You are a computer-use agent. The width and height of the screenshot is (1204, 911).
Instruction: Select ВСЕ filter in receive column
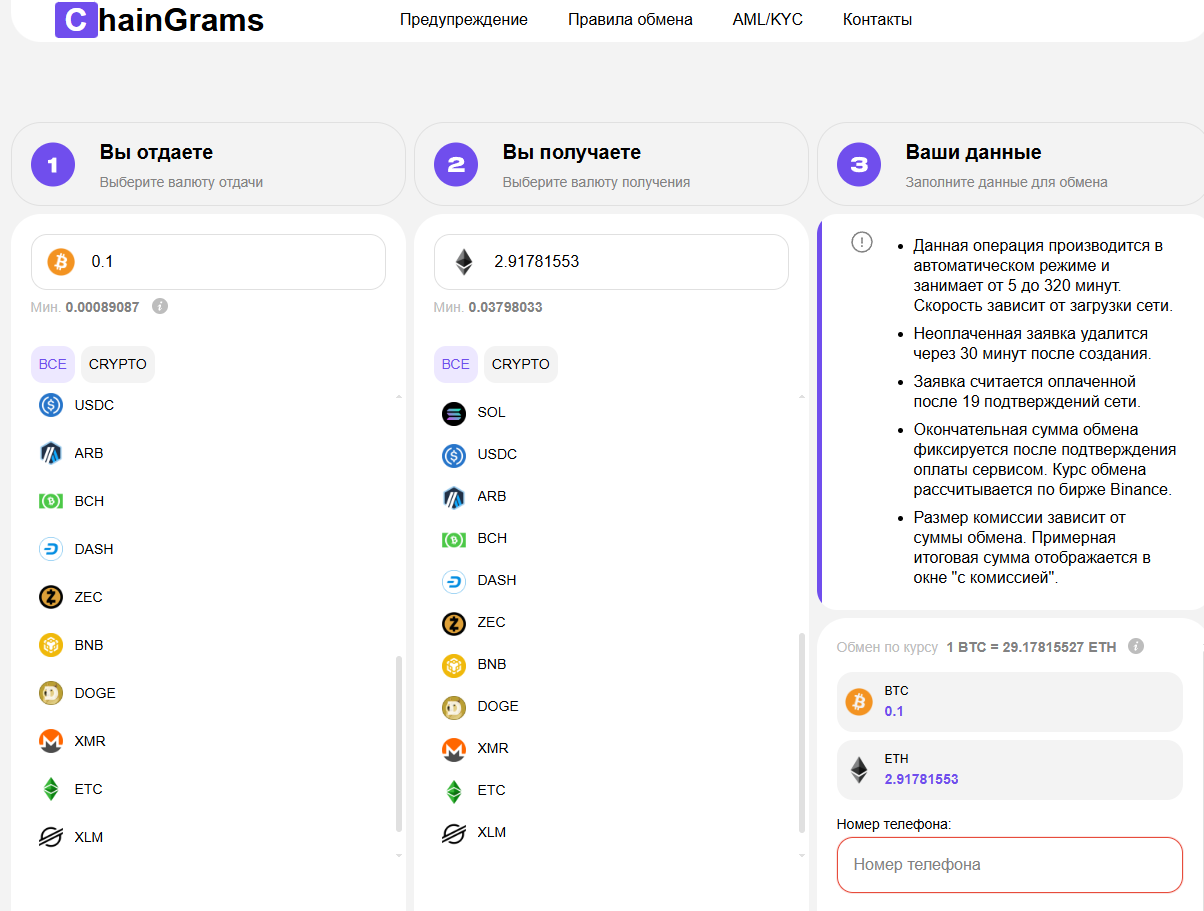pyautogui.click(x=455, y=364)
